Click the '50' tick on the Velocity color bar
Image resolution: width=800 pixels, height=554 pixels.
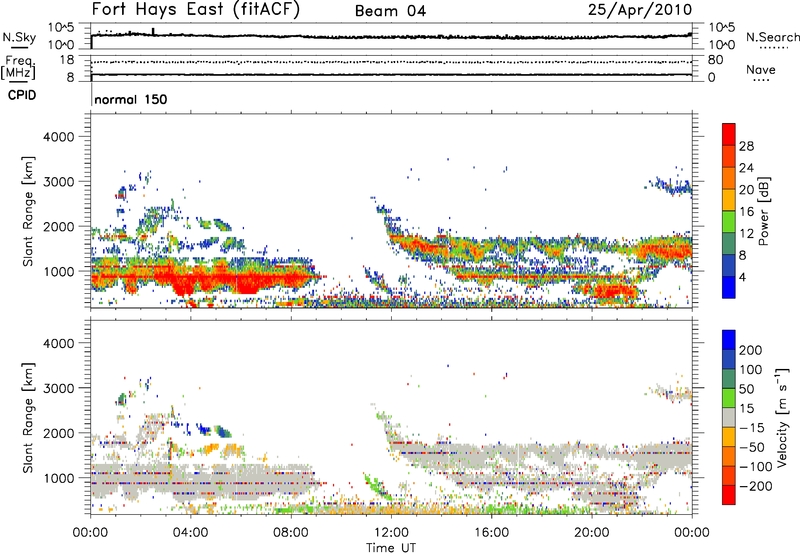pos(746,389)
